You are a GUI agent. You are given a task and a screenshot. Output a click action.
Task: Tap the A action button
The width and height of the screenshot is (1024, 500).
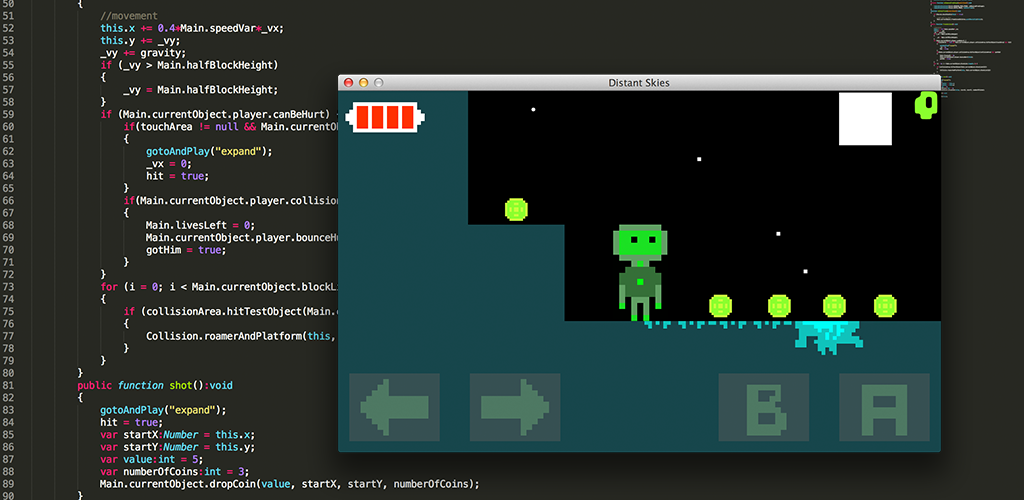884,407
